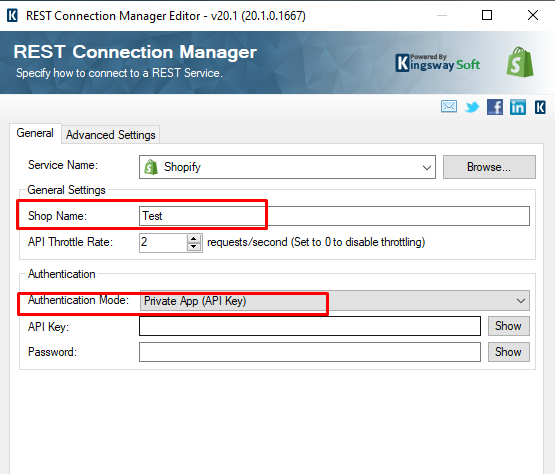This screenshot has height=474, width=555.
Task: Focus the Shop Name input field
Action: pyautogui.click(x=334, y=216)
